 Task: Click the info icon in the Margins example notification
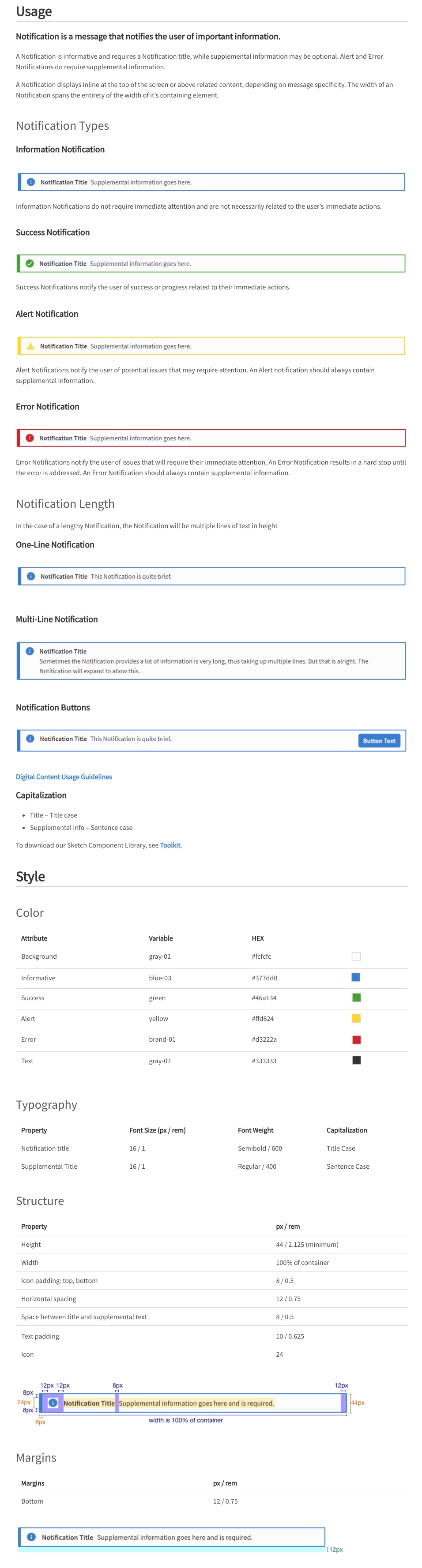pos(31,1537)
